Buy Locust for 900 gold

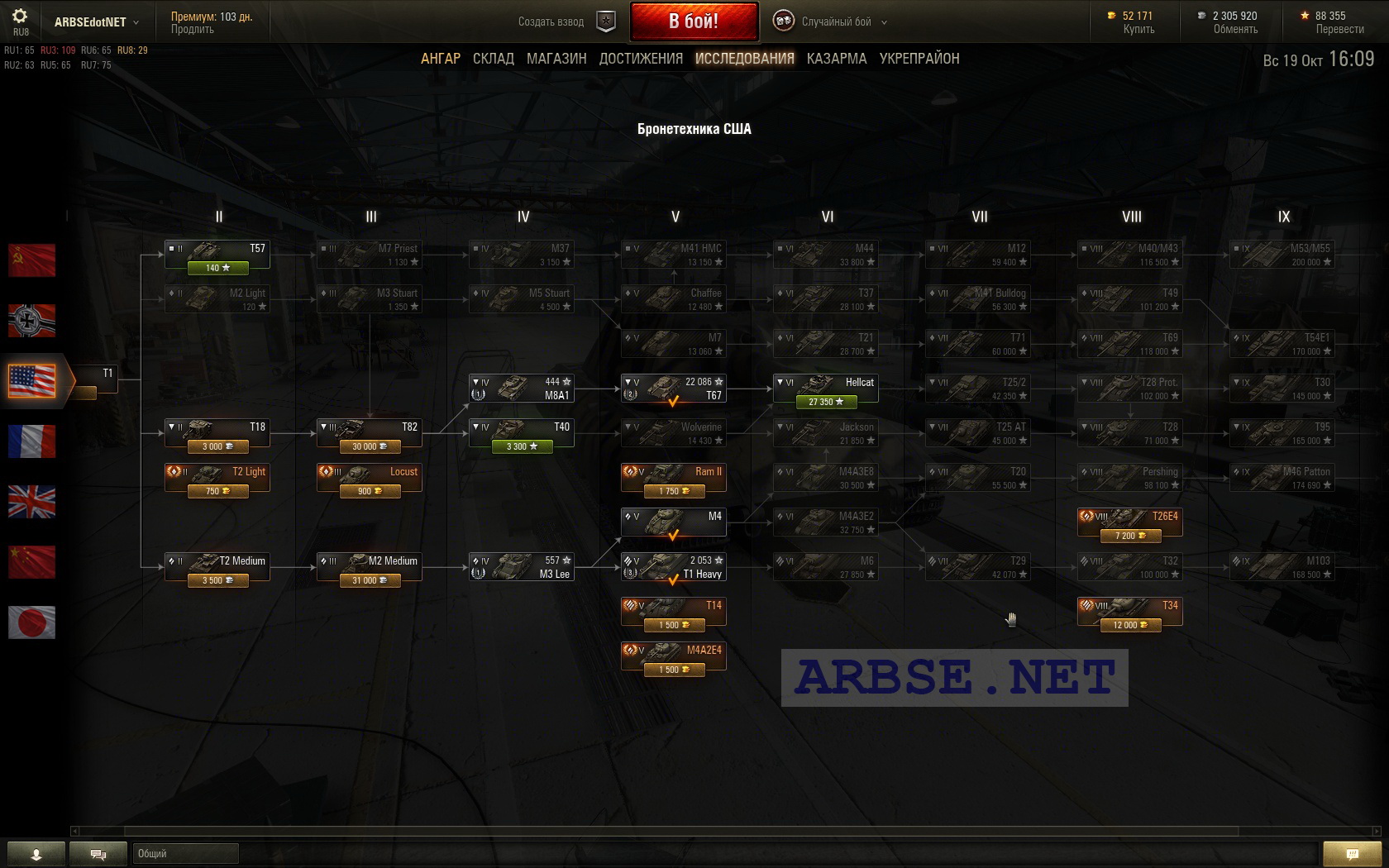pos(370,491)
